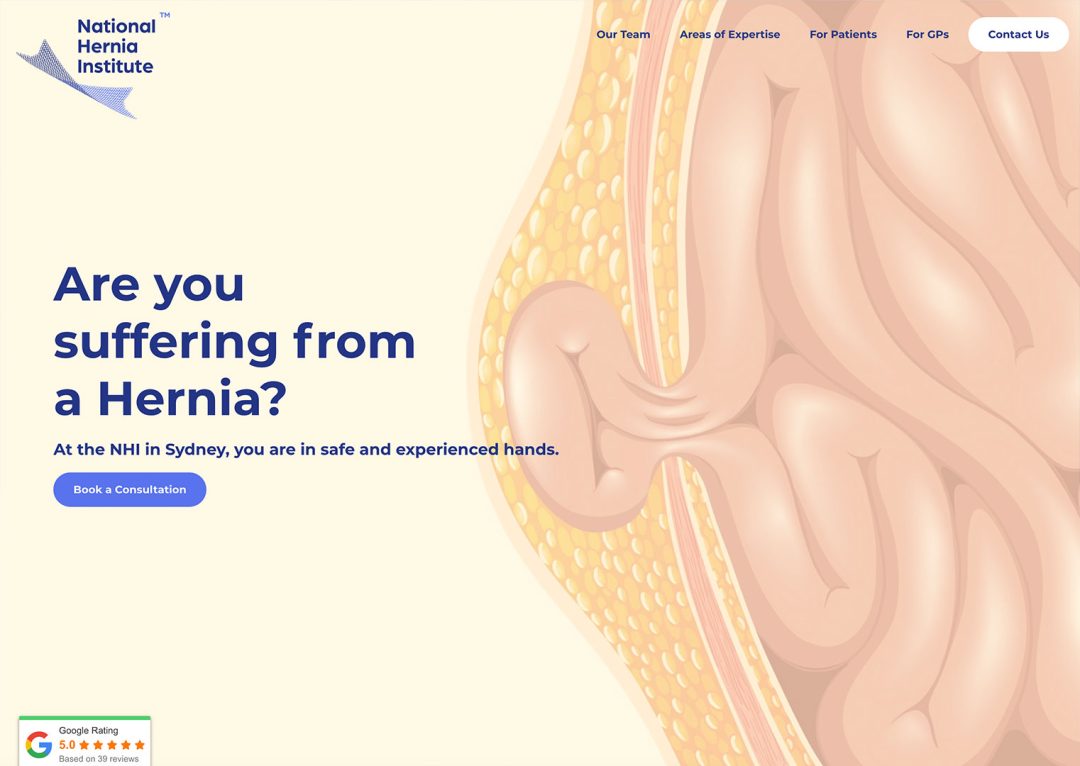Open the Our Team menu item
Image resolution: width=1080 pixels, height=766 pixels.
pos(623,34)
